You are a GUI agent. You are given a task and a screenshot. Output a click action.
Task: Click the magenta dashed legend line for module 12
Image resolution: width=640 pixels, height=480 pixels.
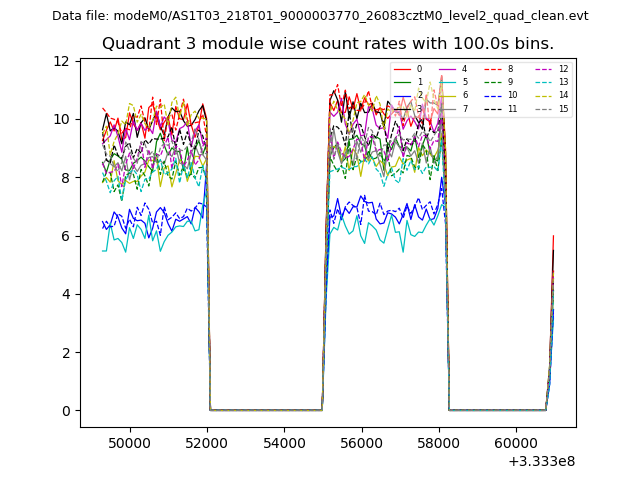542,69
